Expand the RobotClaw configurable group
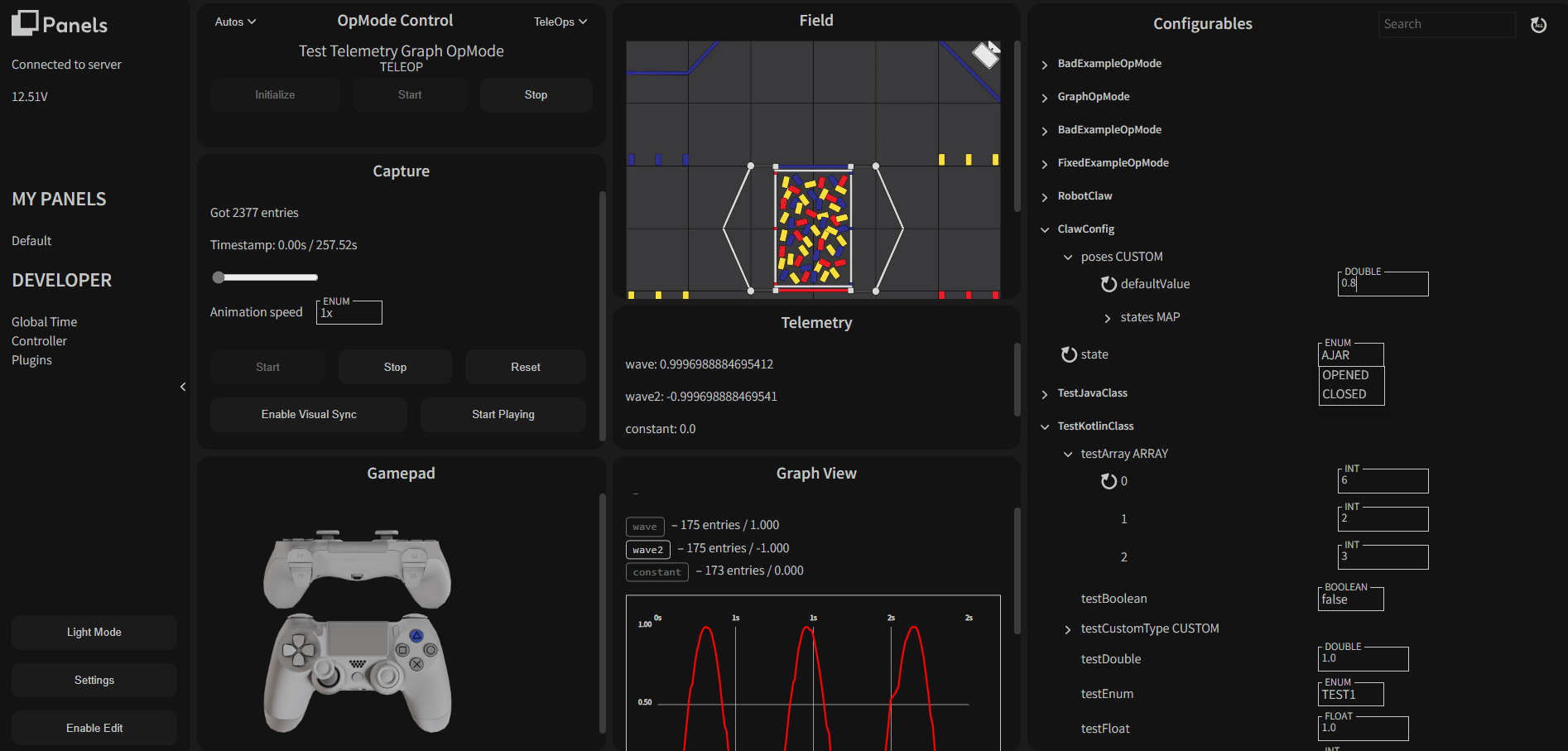This screenshot has height=751, width=1568. (x=1085, y=196)
